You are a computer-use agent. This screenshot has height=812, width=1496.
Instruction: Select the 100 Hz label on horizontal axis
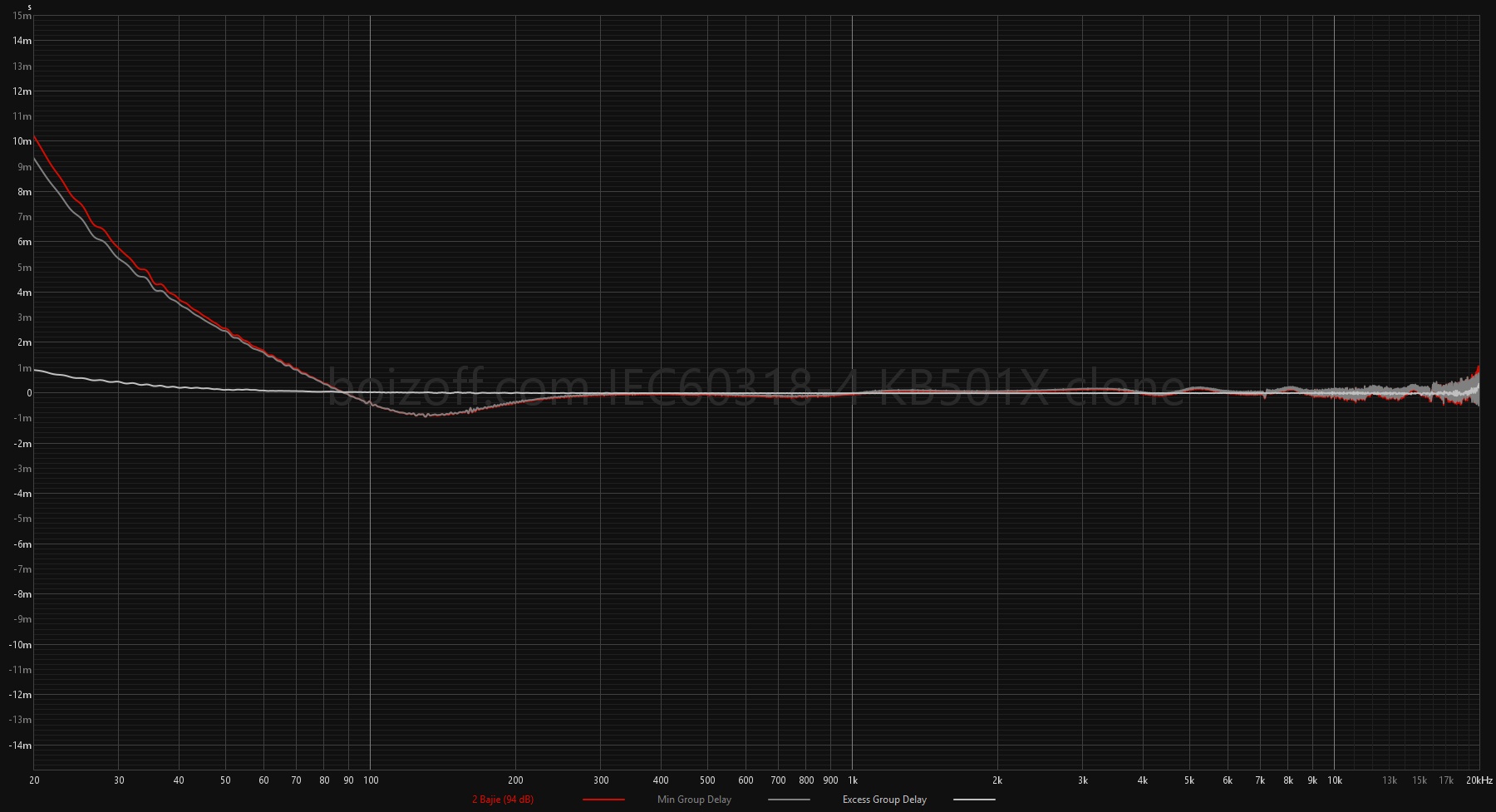[371, 780]
